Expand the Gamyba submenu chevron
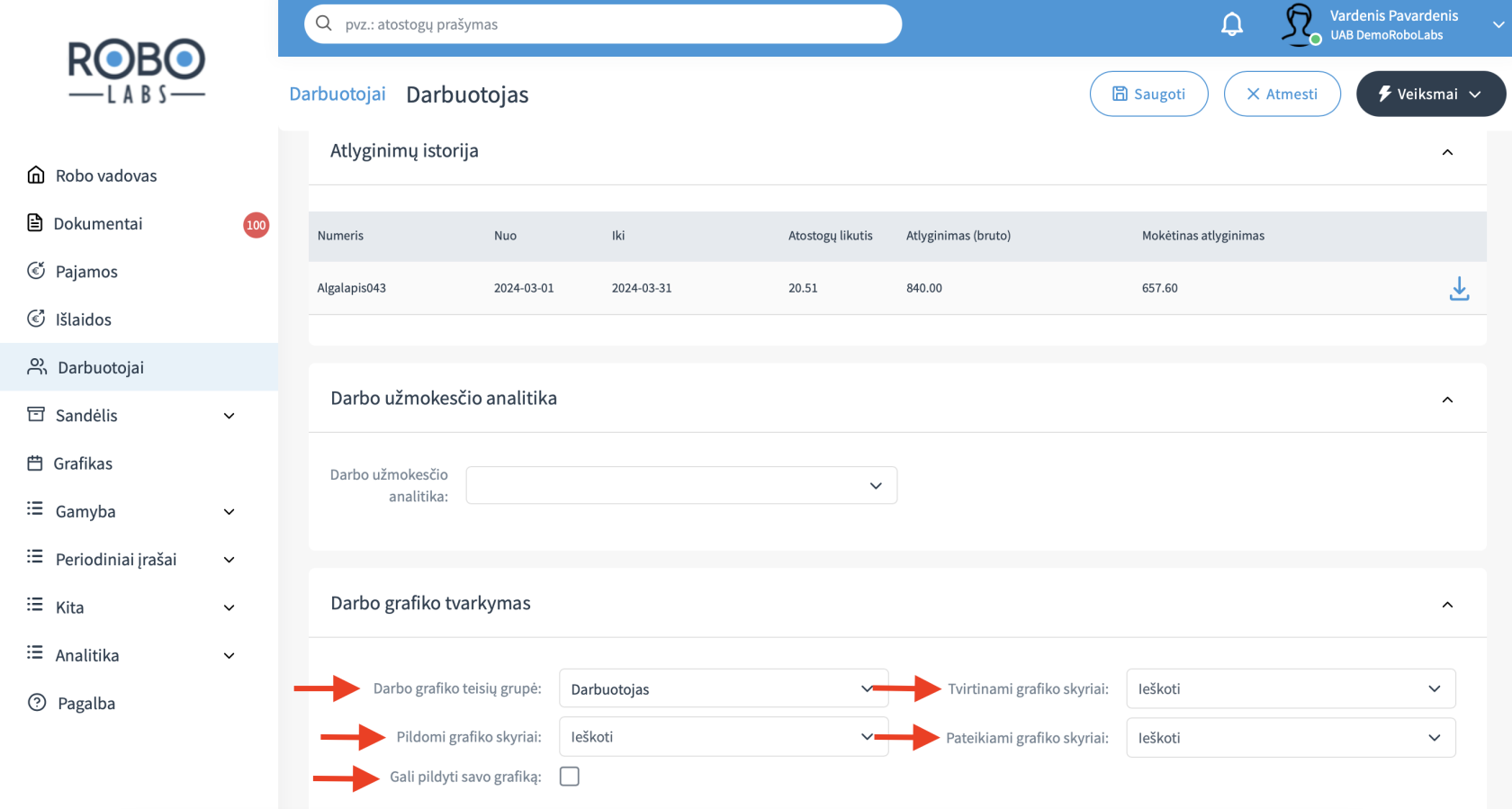 [x=229, y=512]
